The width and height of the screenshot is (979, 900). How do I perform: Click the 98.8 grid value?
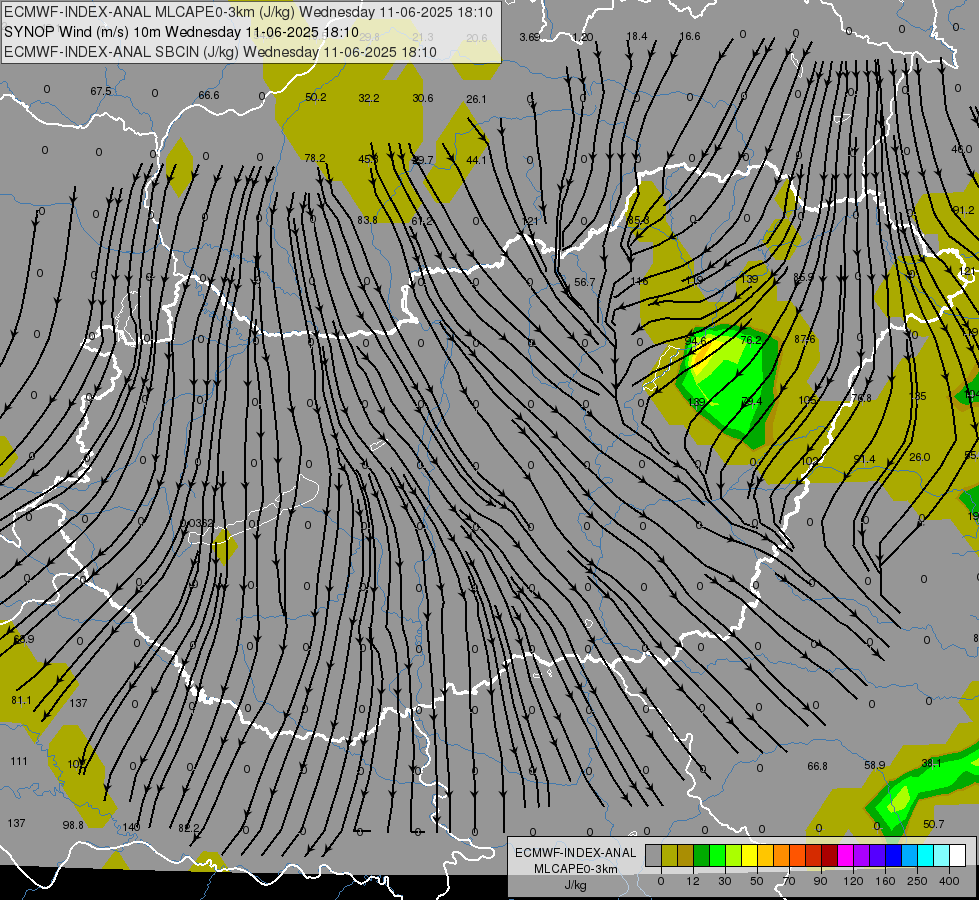click(73, 825)
